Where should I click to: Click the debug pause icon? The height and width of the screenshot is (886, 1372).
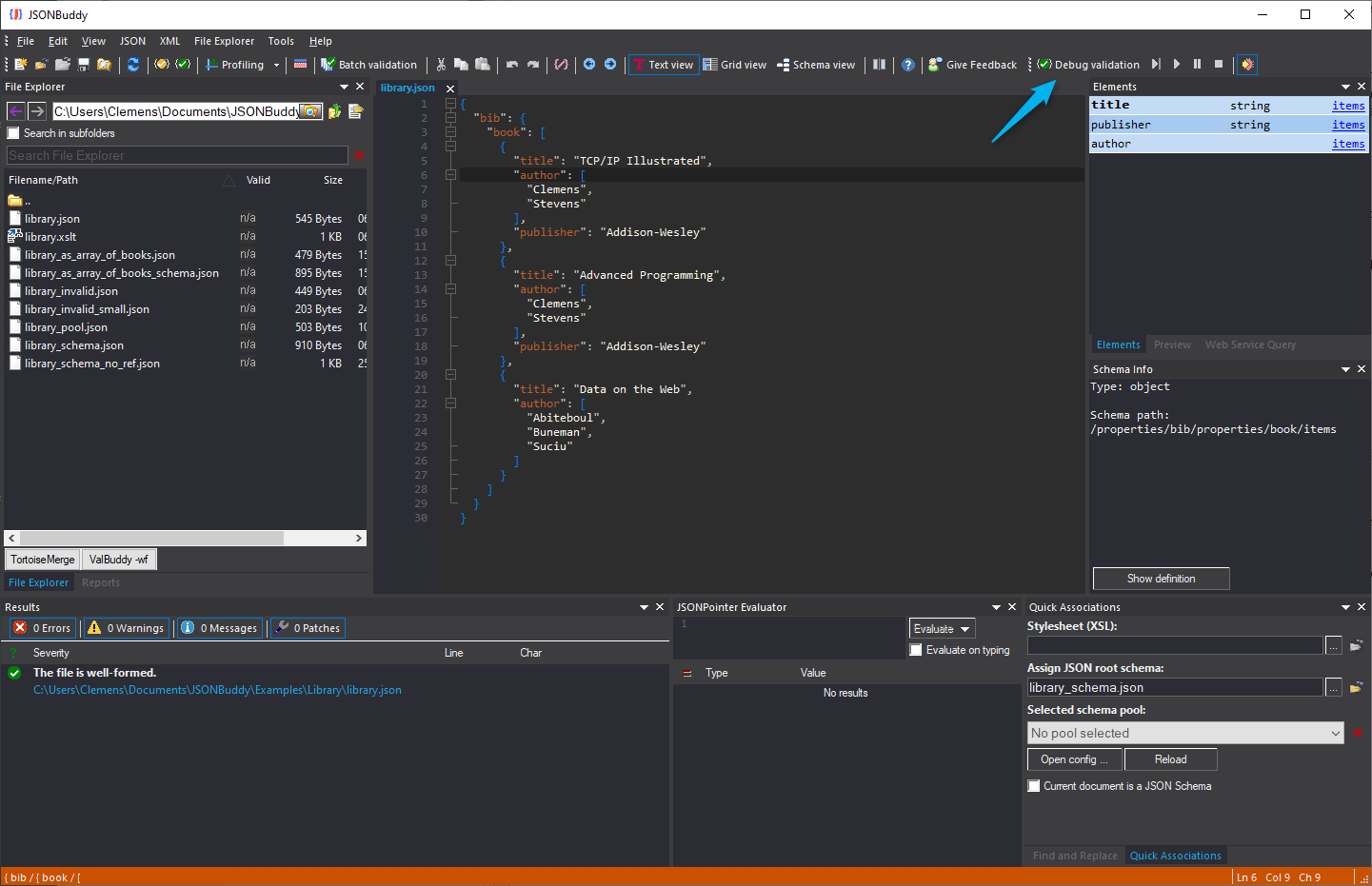click(x=1197, y=64)
